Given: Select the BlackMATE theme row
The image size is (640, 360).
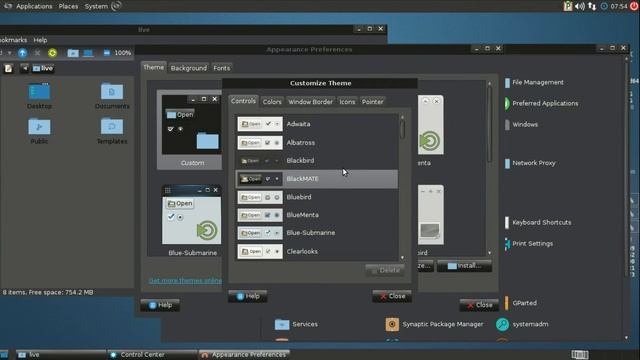Looking at the screenshot, I should tap(317, 179).
